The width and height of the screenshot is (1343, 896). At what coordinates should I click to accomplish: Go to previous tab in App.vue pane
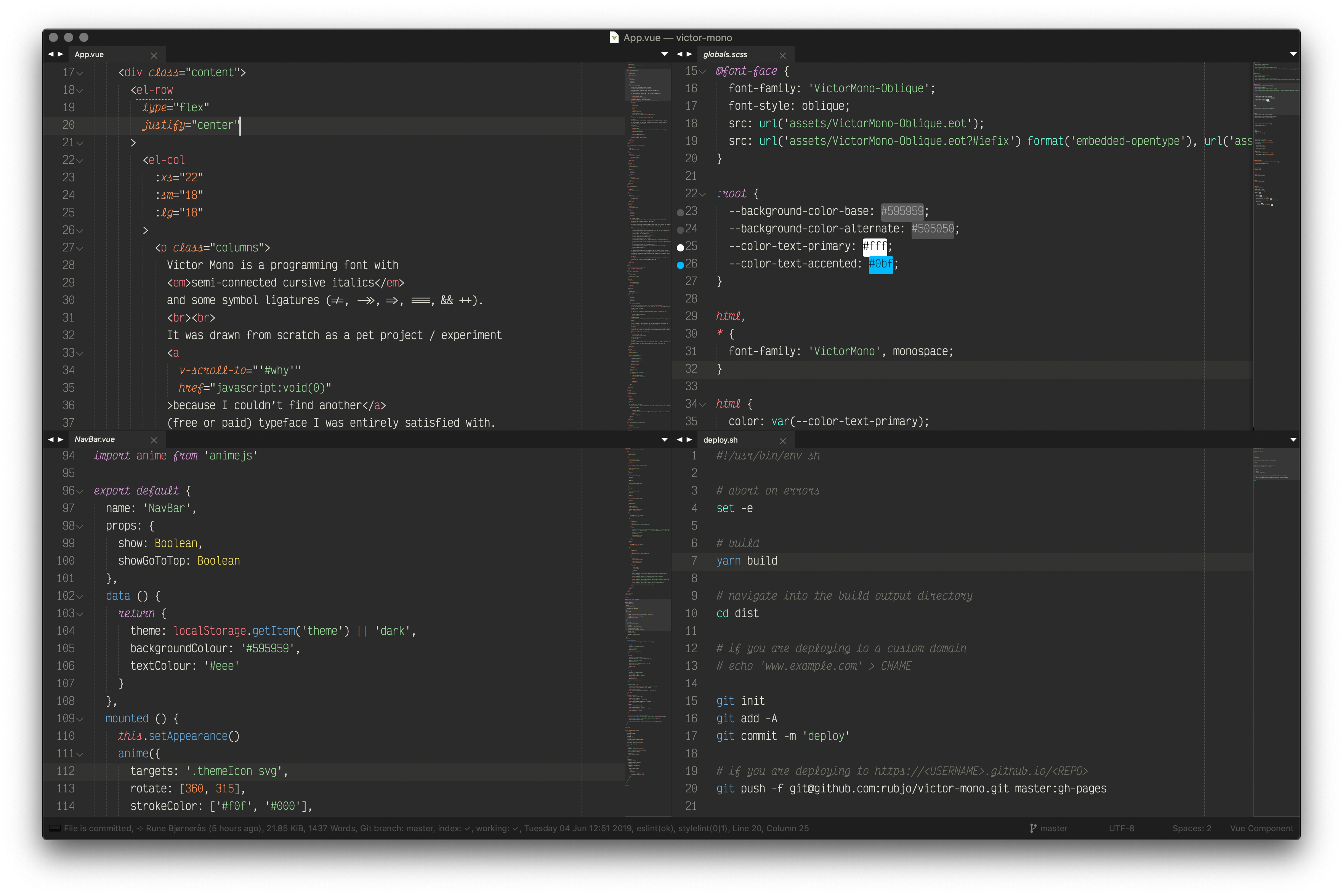51,54
